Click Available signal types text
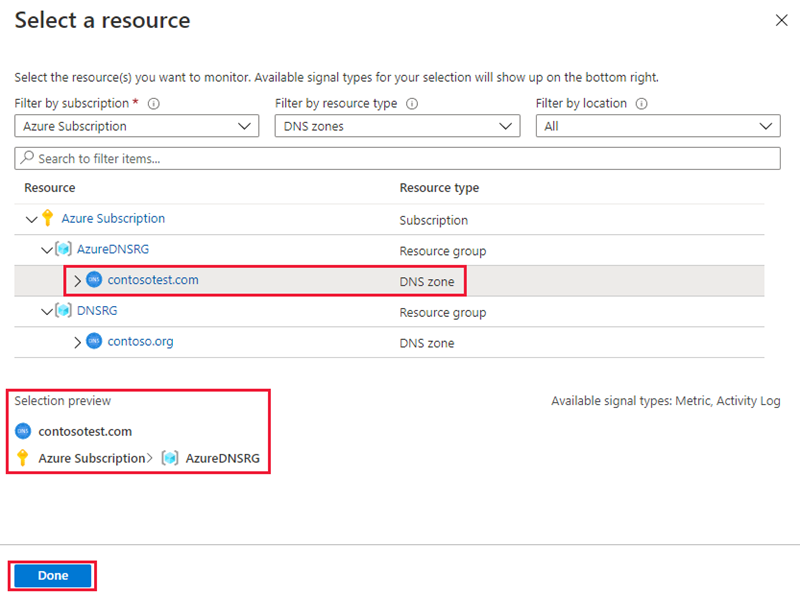 pyautogui.click(x=666, y=401)
